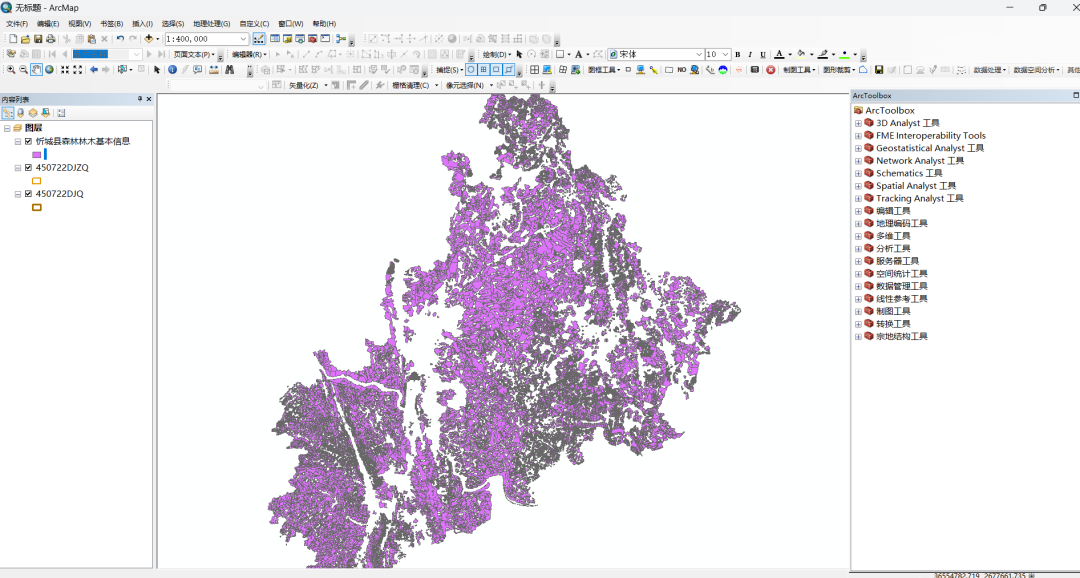Uncheck the 忻城县森林林木基本信息 layer
Image resolution: width=1080 pixels, height=578 pixels.
[28, 141]
